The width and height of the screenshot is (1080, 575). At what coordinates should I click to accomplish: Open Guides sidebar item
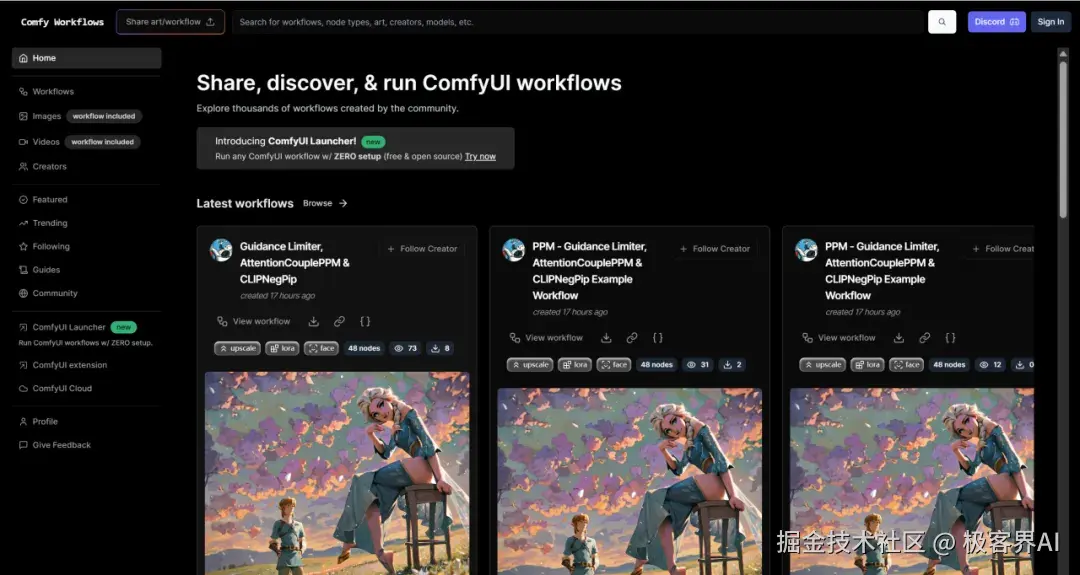39,270
